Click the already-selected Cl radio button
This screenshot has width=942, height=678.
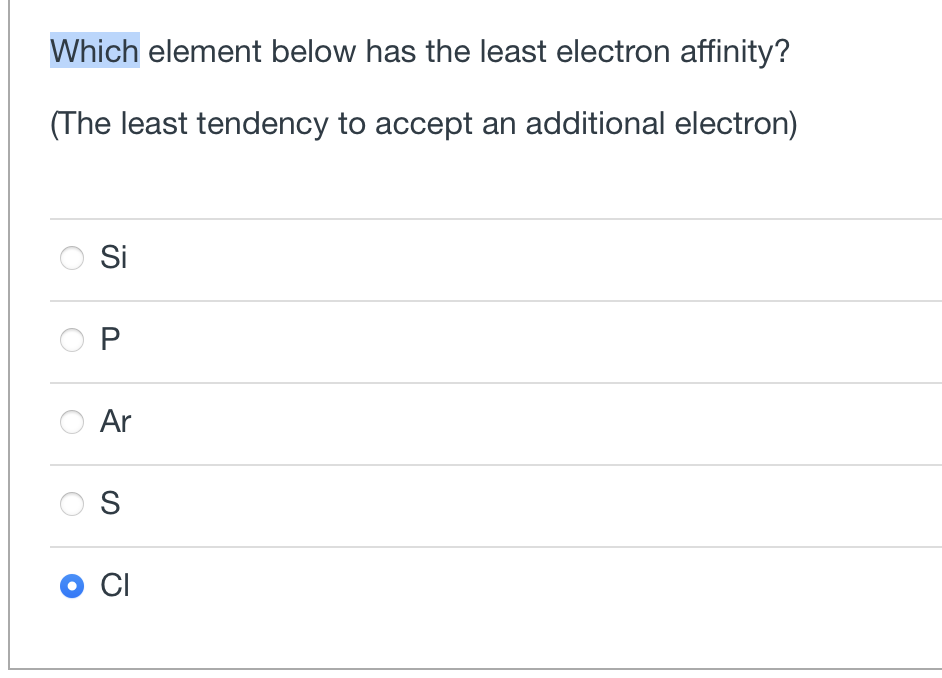[x=71, y=586]
